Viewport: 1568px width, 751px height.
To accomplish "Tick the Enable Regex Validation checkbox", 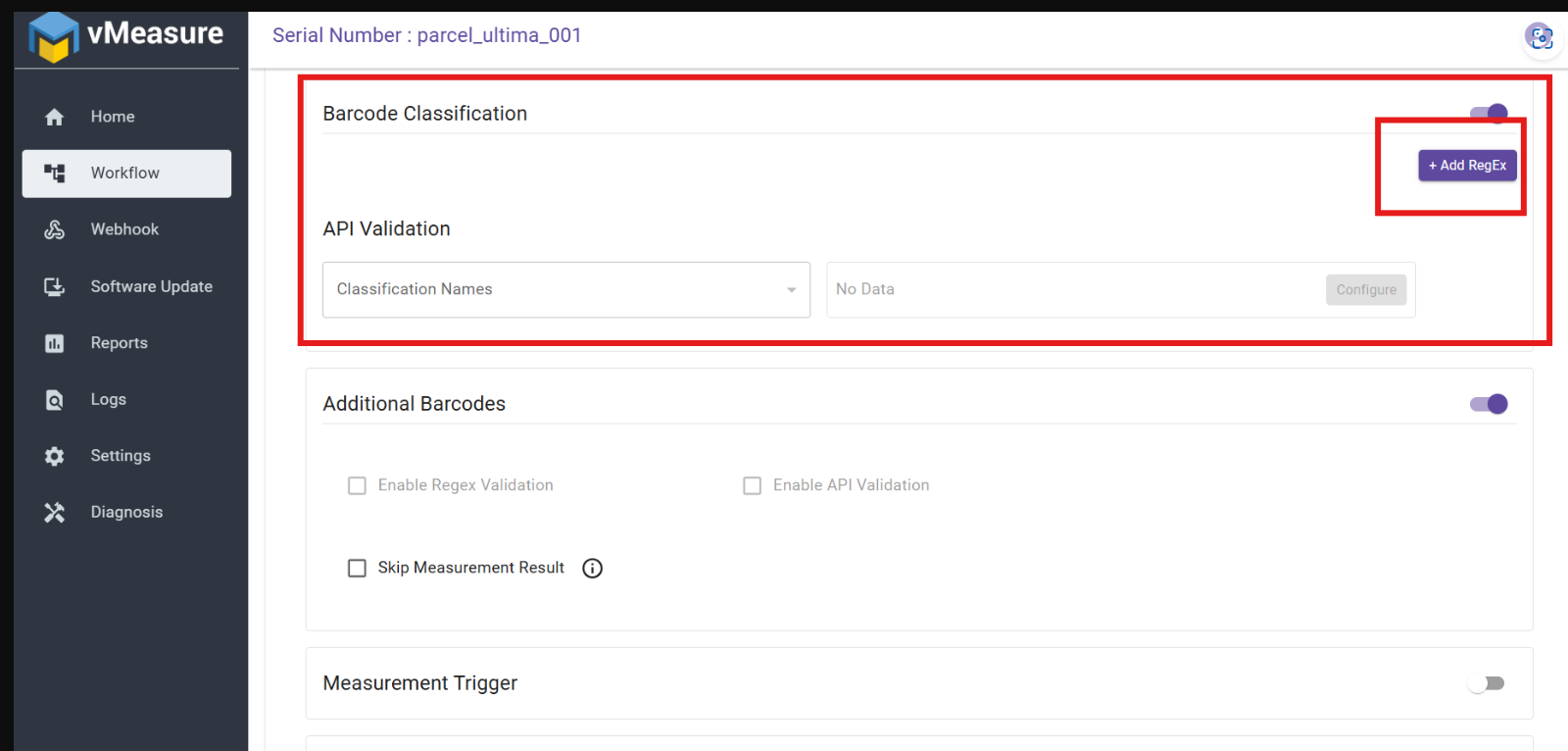I will pyautogui.click(x=357, y=485).
